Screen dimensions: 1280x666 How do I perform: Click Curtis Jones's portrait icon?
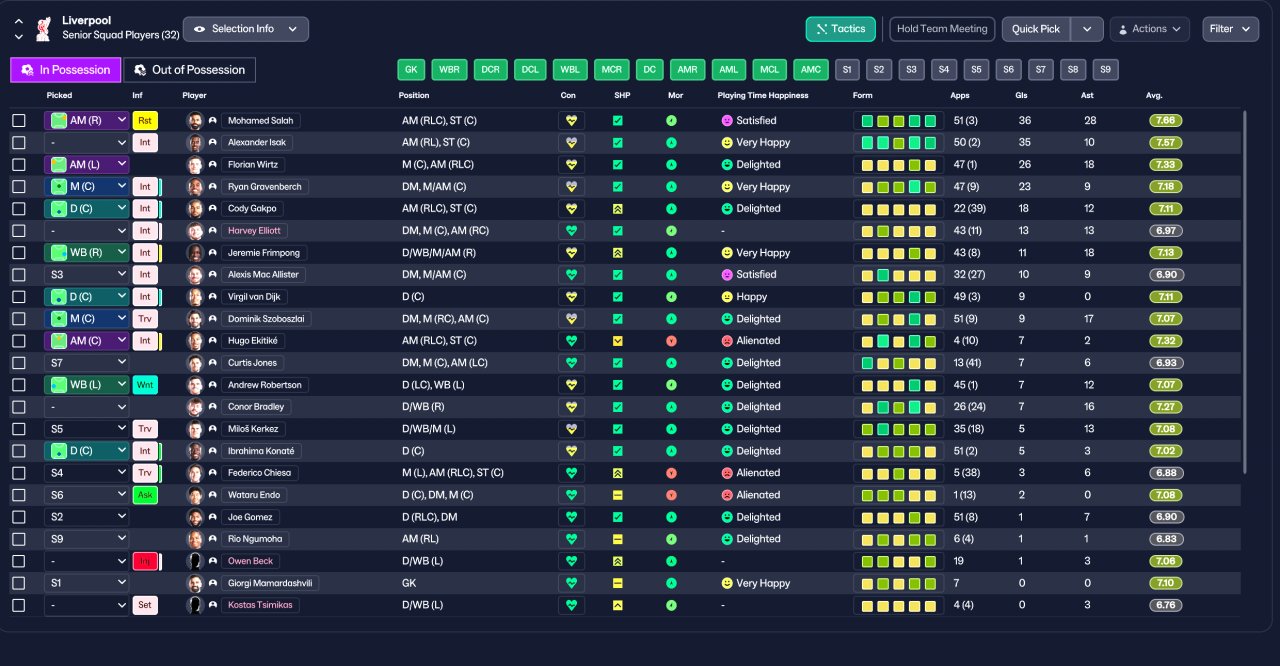point(195,363)
